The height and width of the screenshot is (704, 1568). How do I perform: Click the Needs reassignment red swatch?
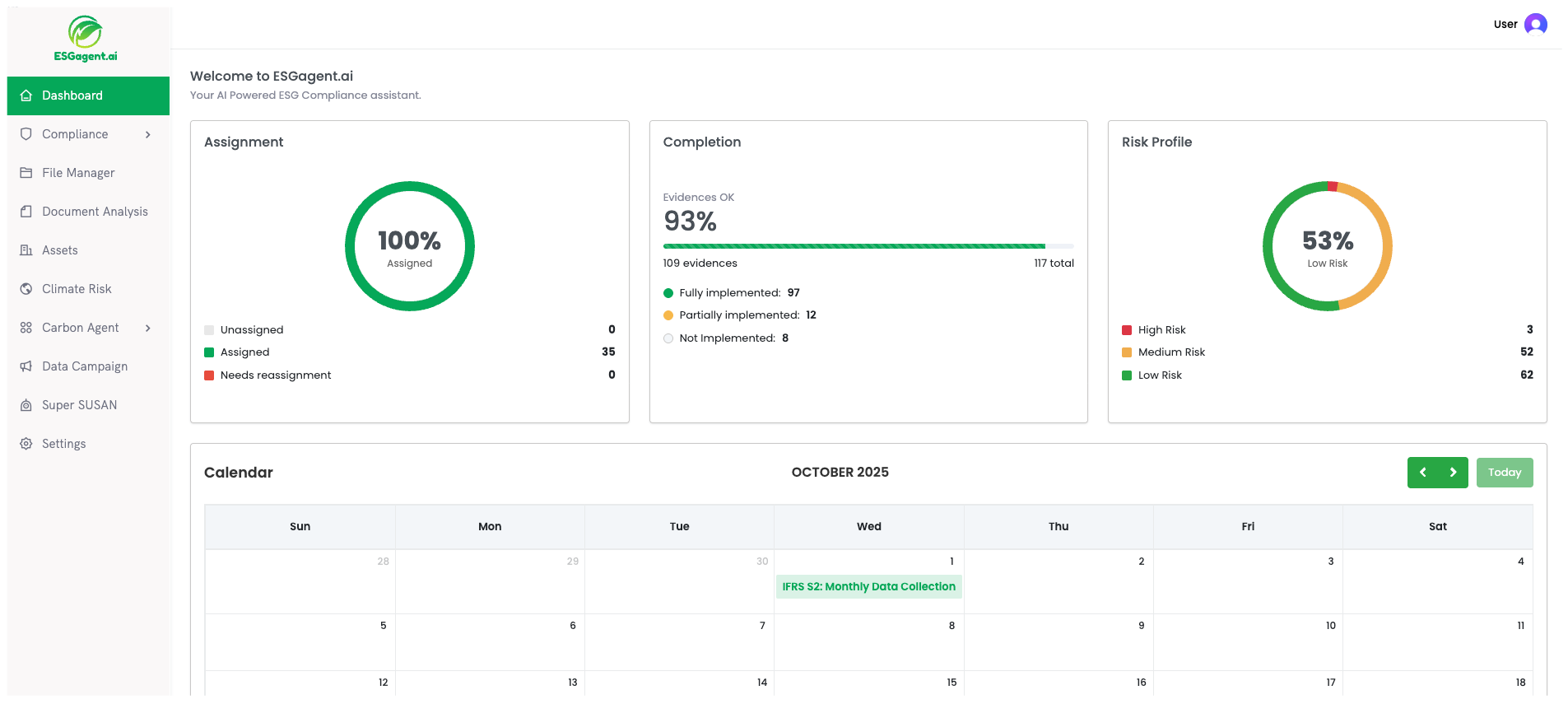pos(209,375)
